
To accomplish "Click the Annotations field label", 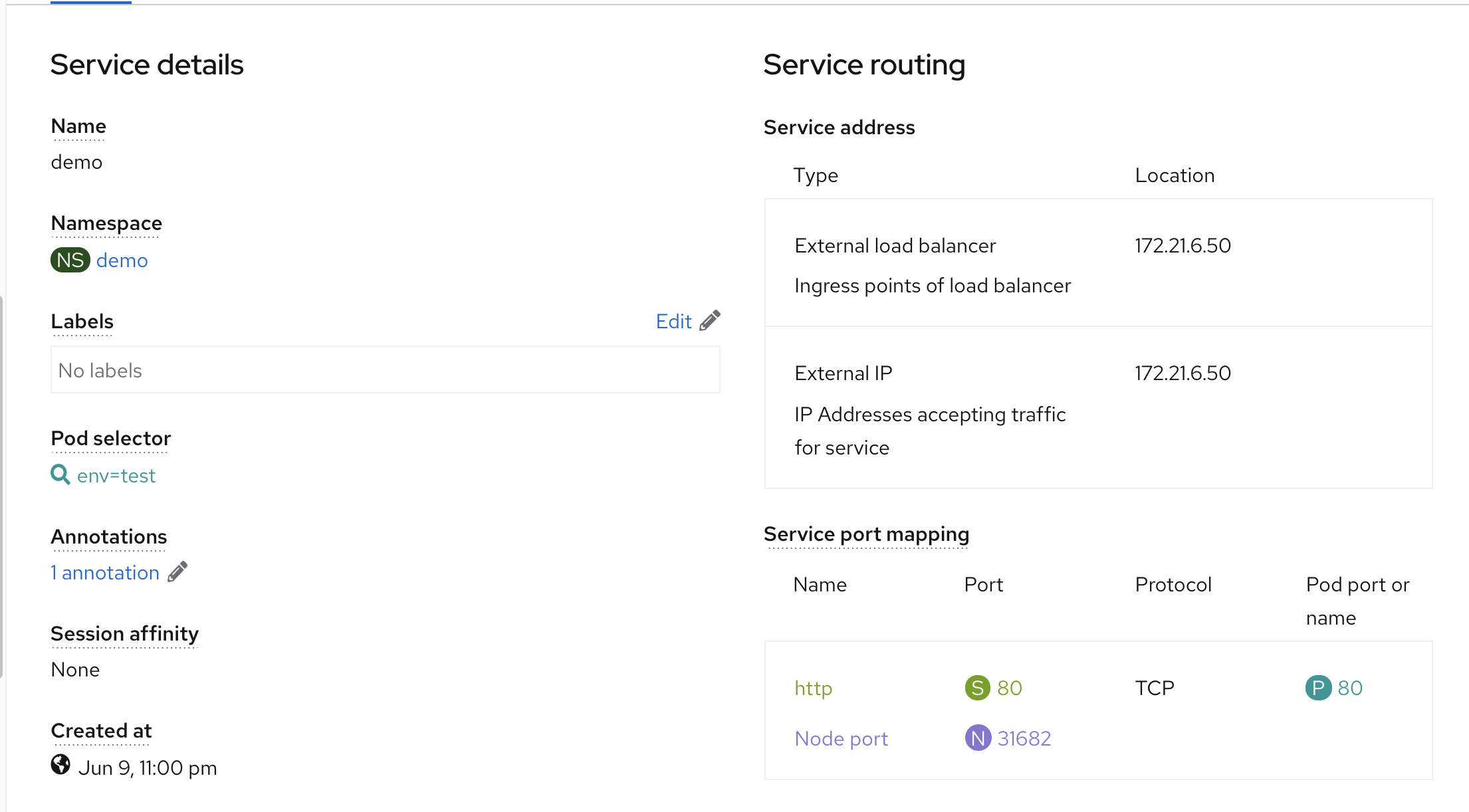I will click(109, 536).
